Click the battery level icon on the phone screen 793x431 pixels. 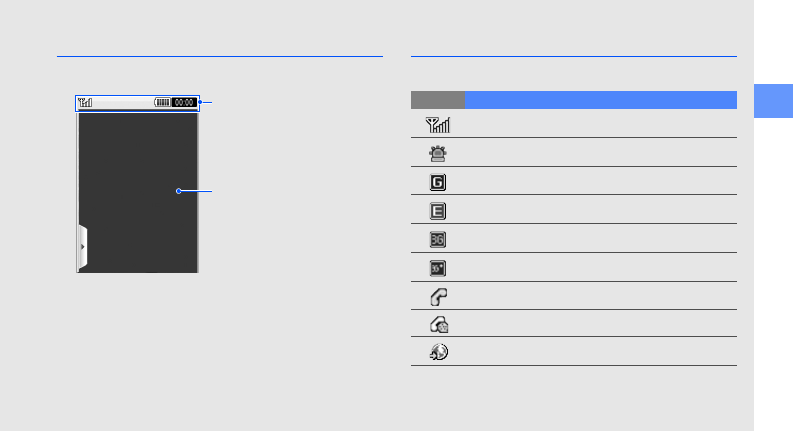(162, 102)
